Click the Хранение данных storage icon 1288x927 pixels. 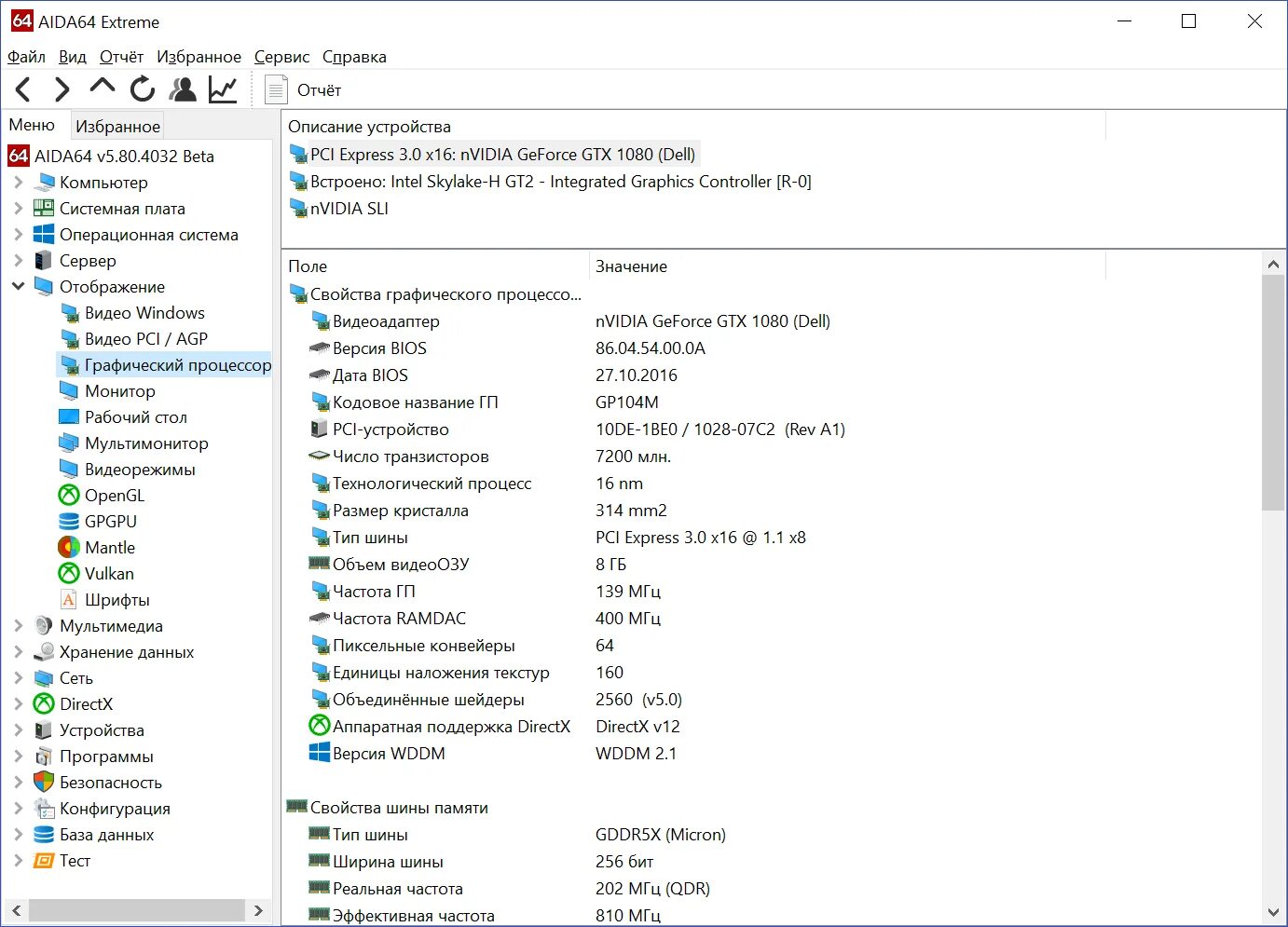[x=44, y=652]
